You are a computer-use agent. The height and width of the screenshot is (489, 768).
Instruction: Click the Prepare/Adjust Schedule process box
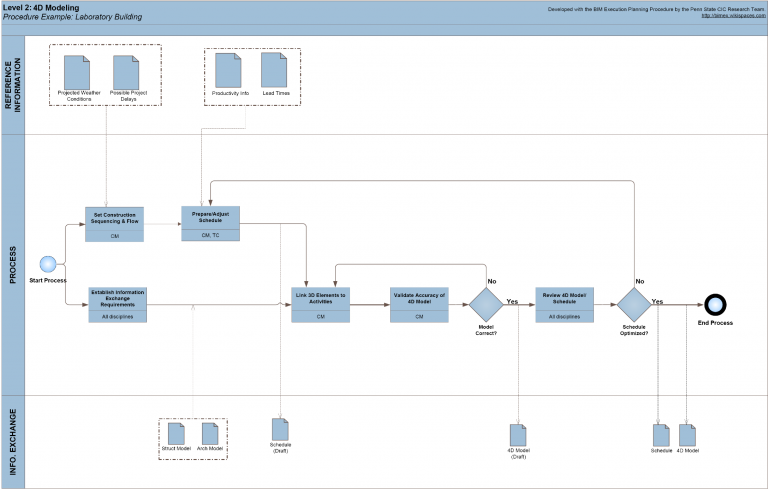[x=210, y=223]
